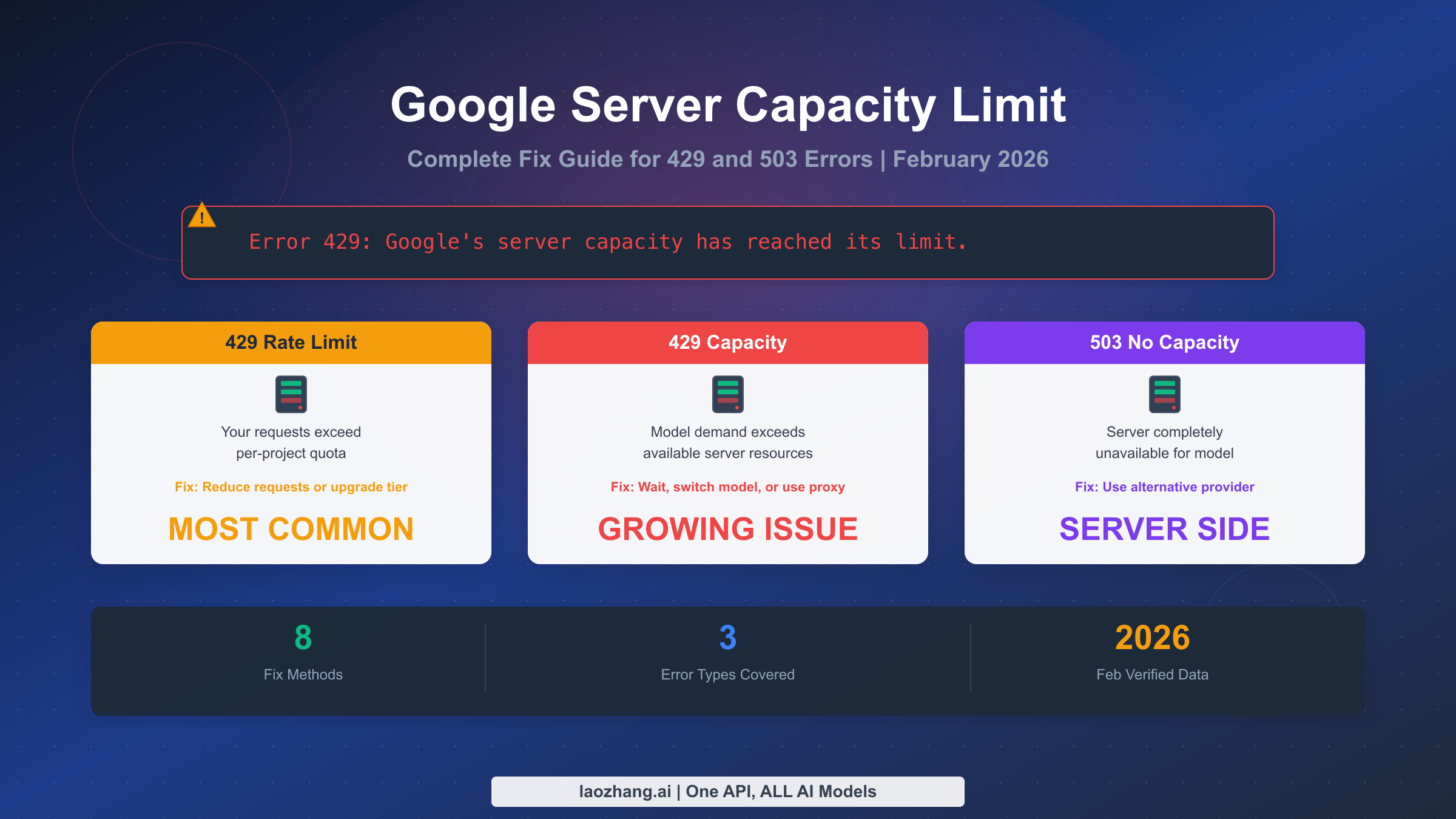The width and height of the screenshot is (1456, 819).
Task: Click the GROWING ISSUE label
Action: click(728, 529)
